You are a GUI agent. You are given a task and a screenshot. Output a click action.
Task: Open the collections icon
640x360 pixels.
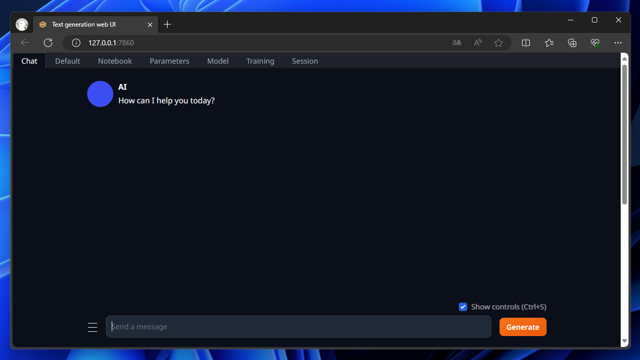[x=572, y=42]
